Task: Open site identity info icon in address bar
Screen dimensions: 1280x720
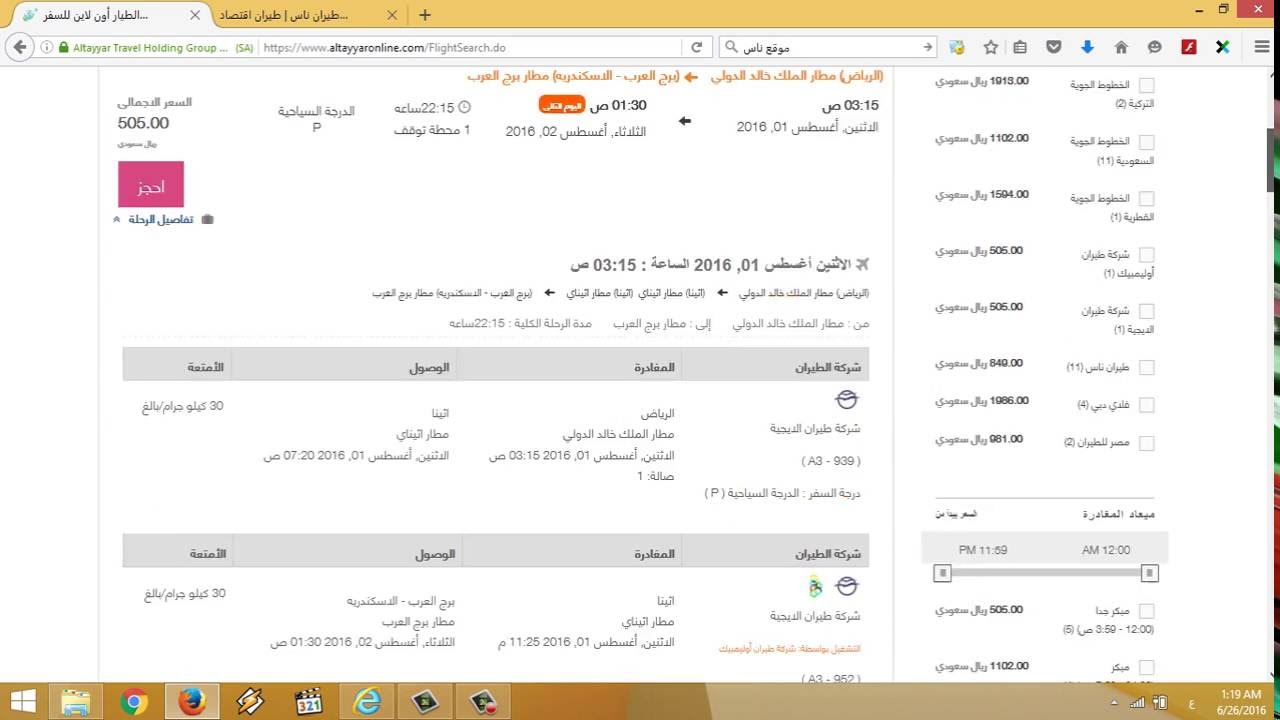Action: tap(47, 47)
